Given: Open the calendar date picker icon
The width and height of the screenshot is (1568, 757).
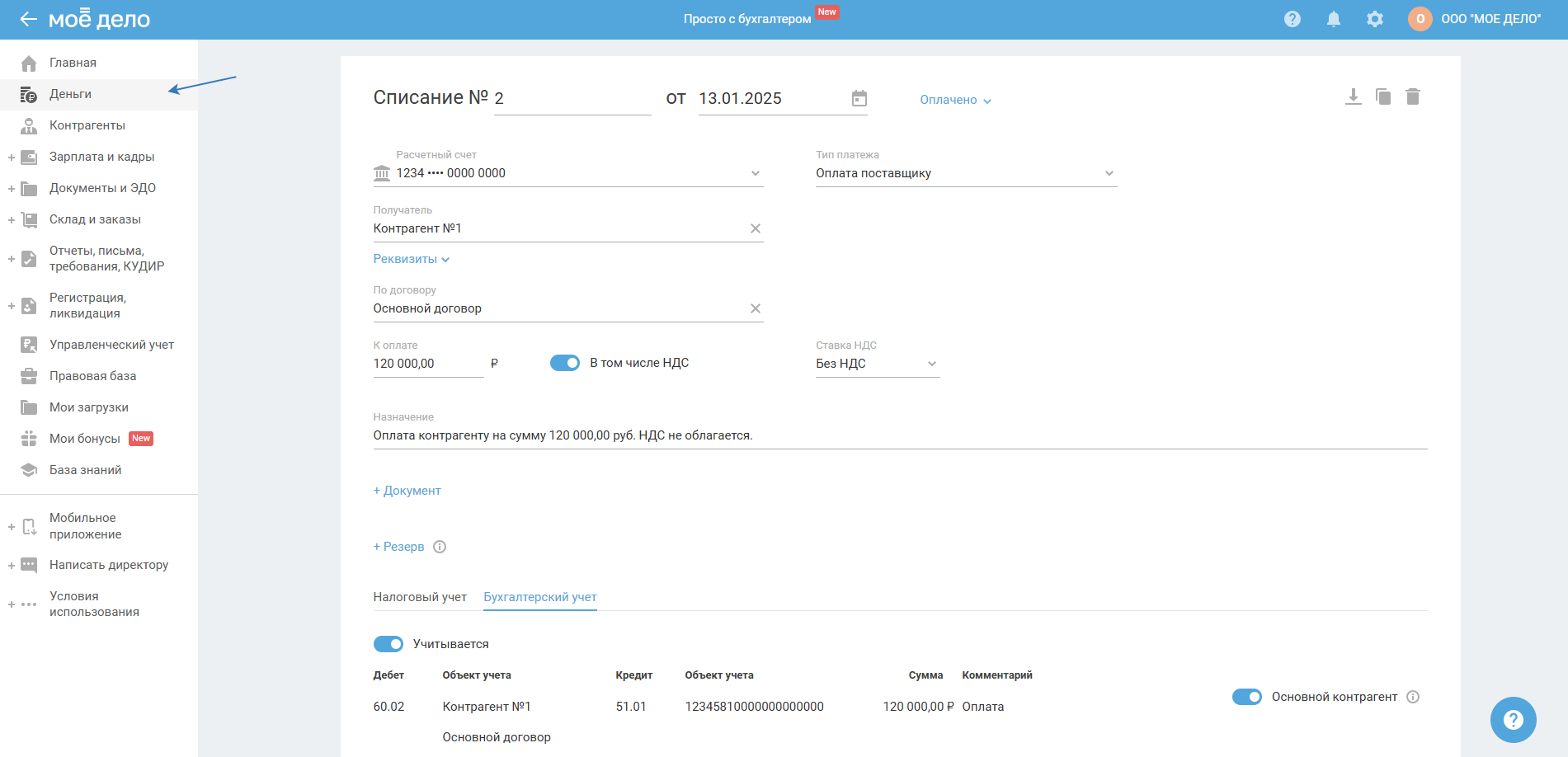Looking at the screenshot, I should tap(859, 99).
